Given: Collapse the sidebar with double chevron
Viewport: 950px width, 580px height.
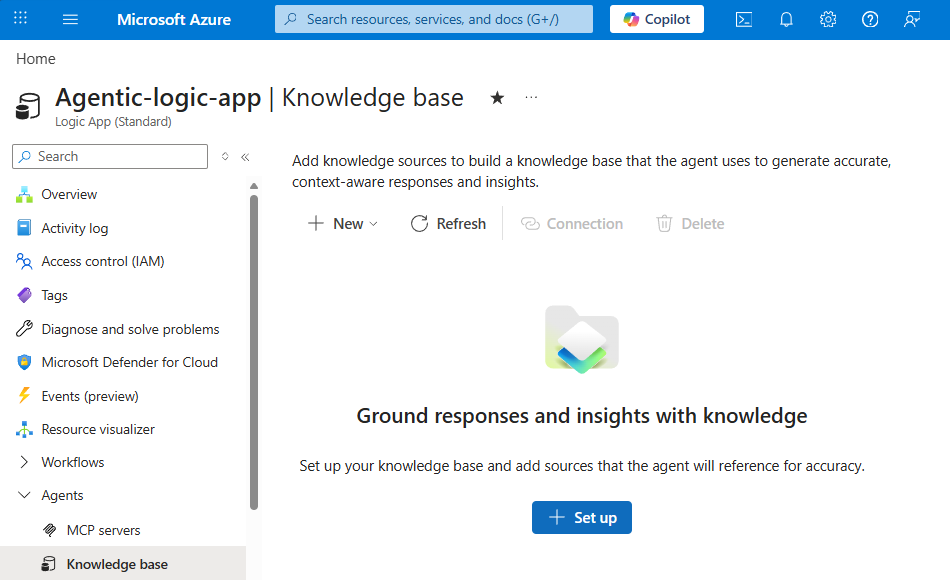Looking at the screenshot, I should pyautogui.click(x=245, y=157).
